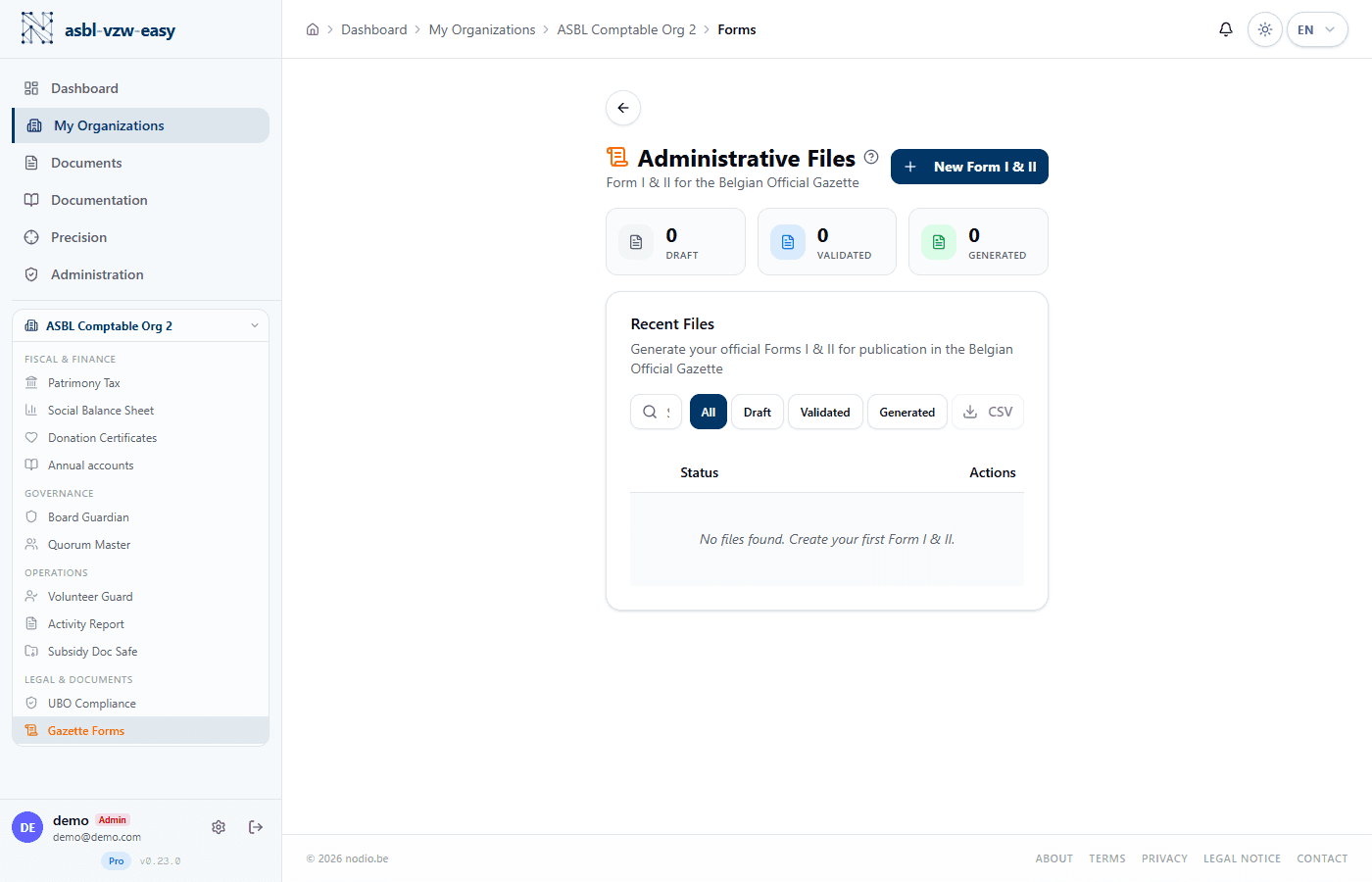This screenshot has height=882, width=1372.
Task: Open the Legal Notice footer link
Action: 1242,858
